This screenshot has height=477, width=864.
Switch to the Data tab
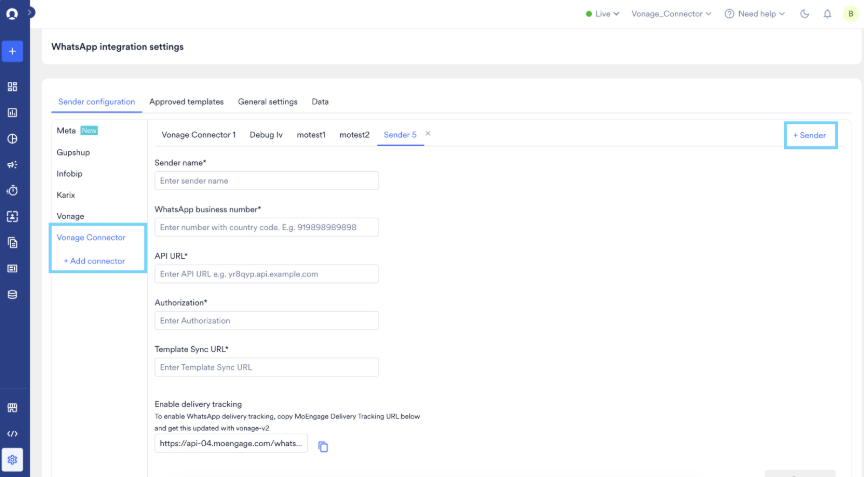coord(320,102)
